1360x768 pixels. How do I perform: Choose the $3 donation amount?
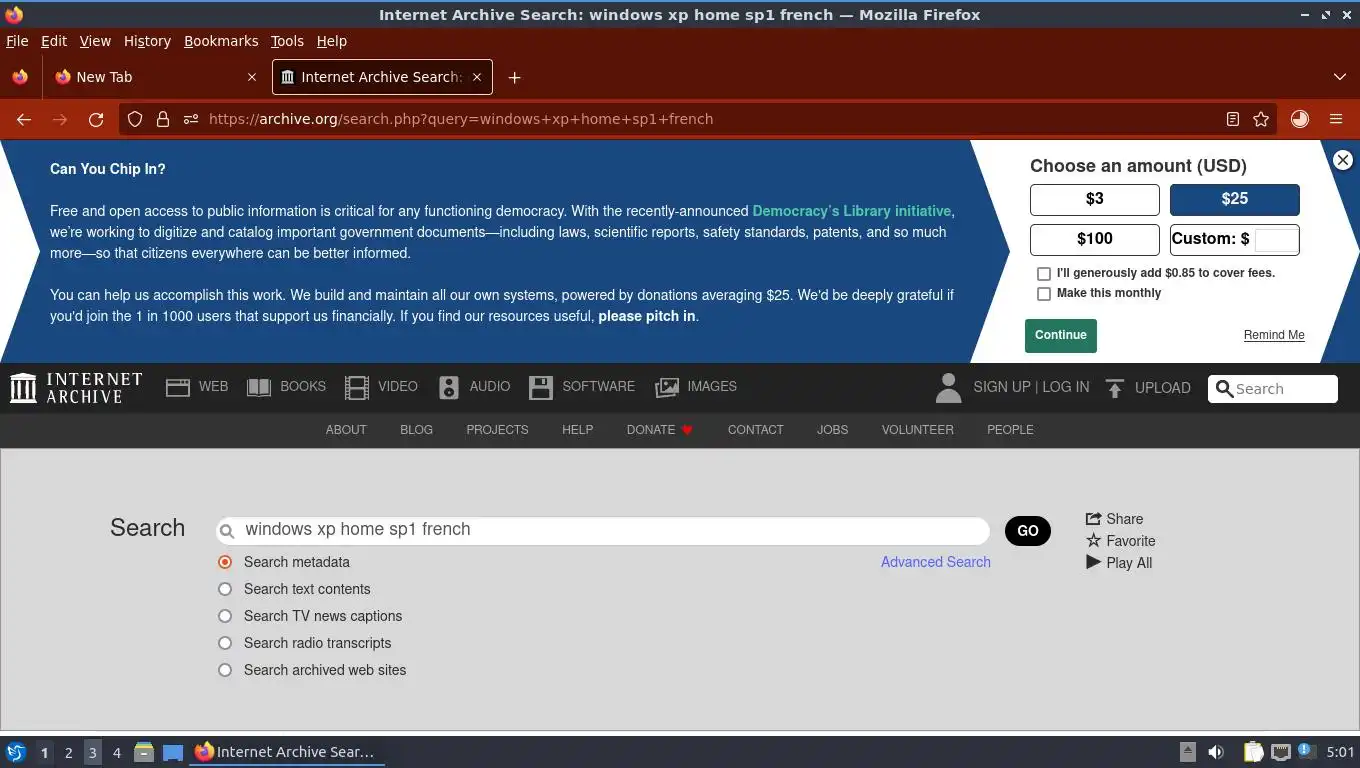tap(1095, 199)
